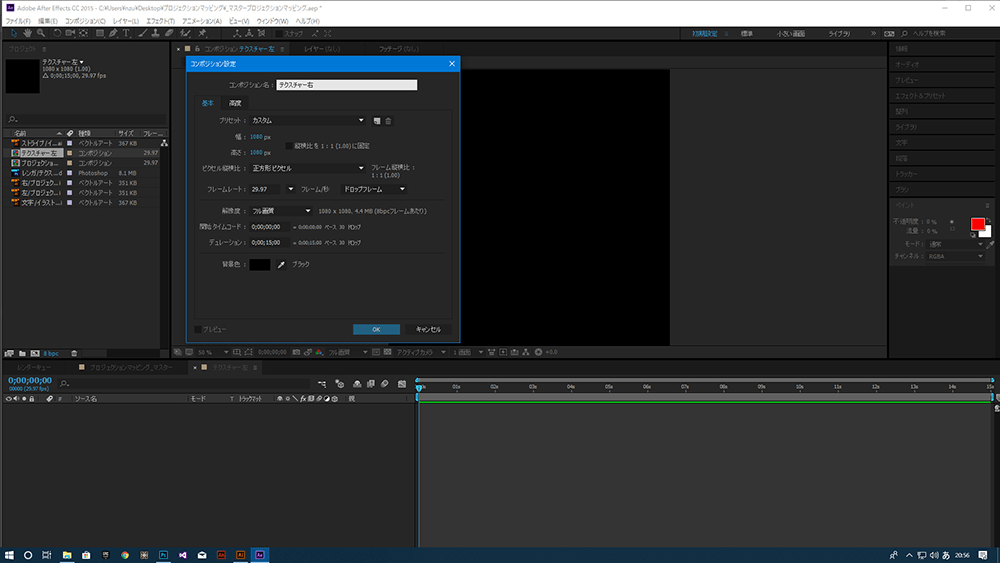Click the save preset icon beside プリセット
The height and width of the screenshot is (563, 1000).
coord(377,120)
